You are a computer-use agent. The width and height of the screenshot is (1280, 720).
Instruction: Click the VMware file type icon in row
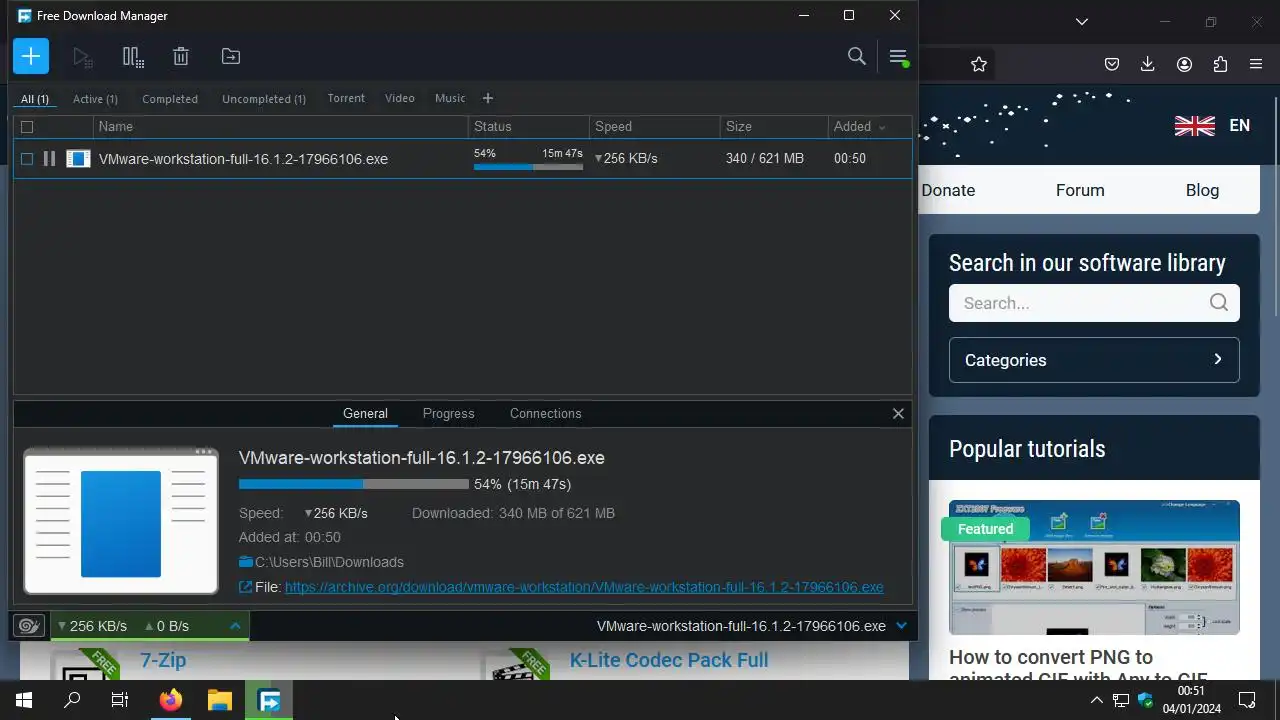pyautogui.click(x=78, y=158)
